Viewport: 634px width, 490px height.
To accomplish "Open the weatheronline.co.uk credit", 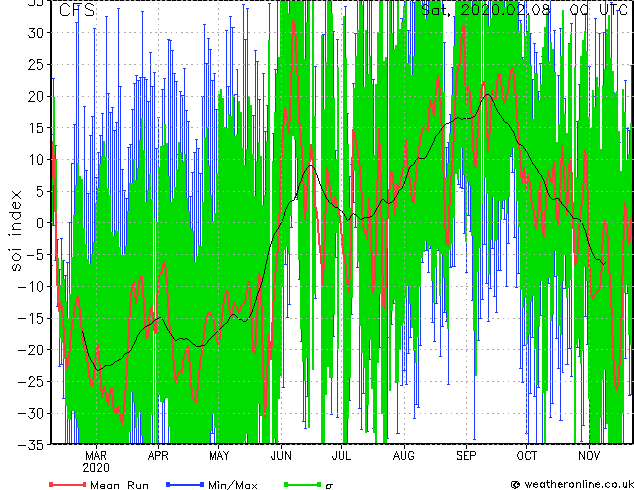I will [x=572, y=484].
